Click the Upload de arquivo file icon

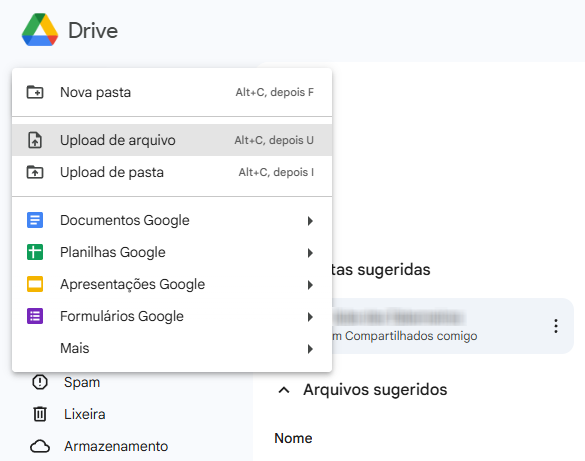(x=35, y=140)
